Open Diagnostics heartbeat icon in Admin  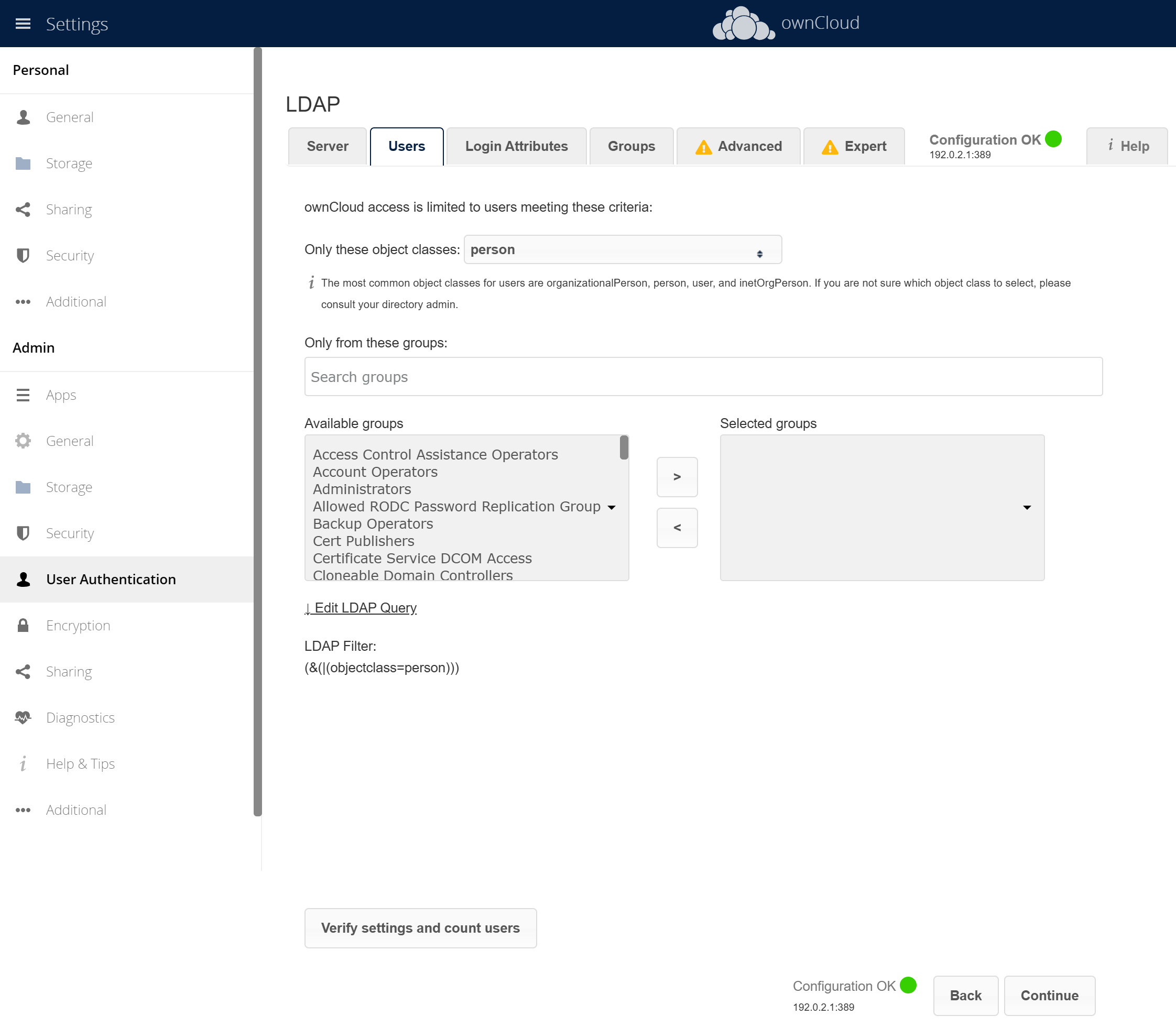pos(23,717)
